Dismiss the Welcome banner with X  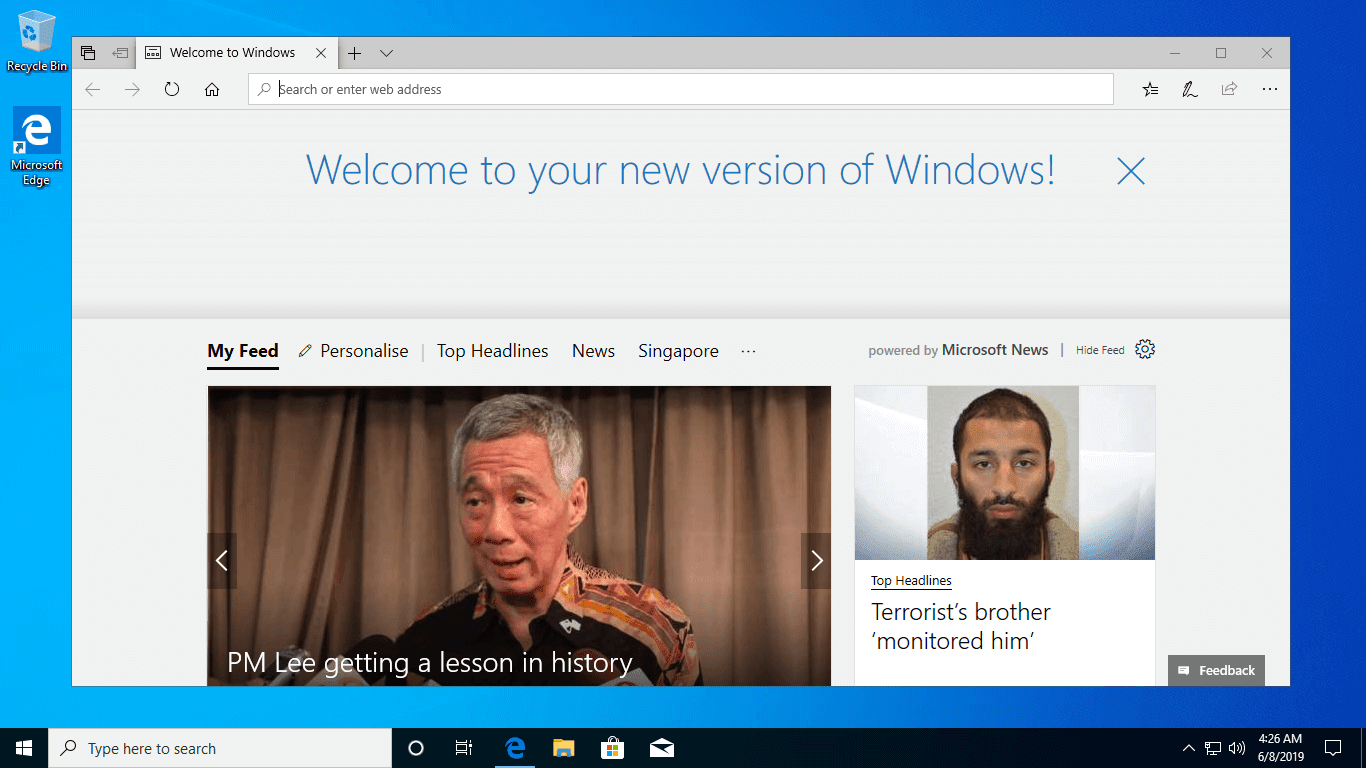[1131, 171]
